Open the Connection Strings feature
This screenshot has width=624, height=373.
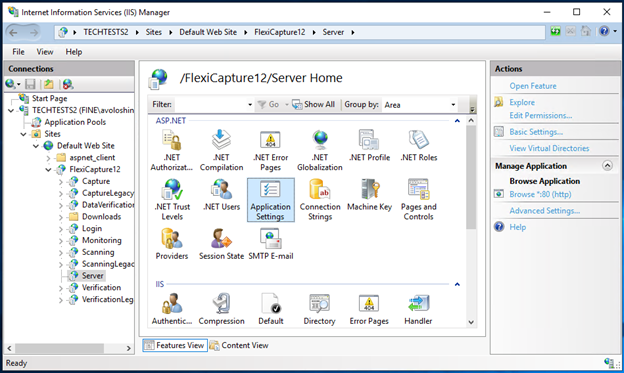point(320,199)
